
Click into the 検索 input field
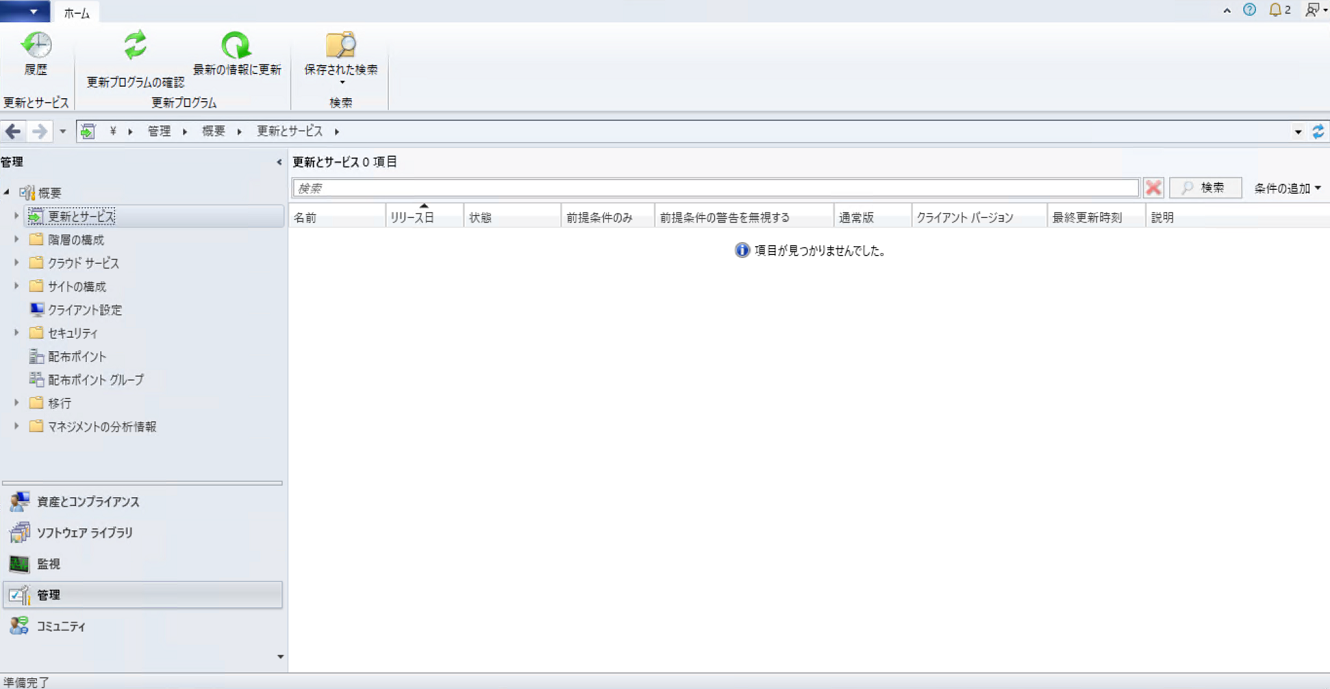point(715,188)
